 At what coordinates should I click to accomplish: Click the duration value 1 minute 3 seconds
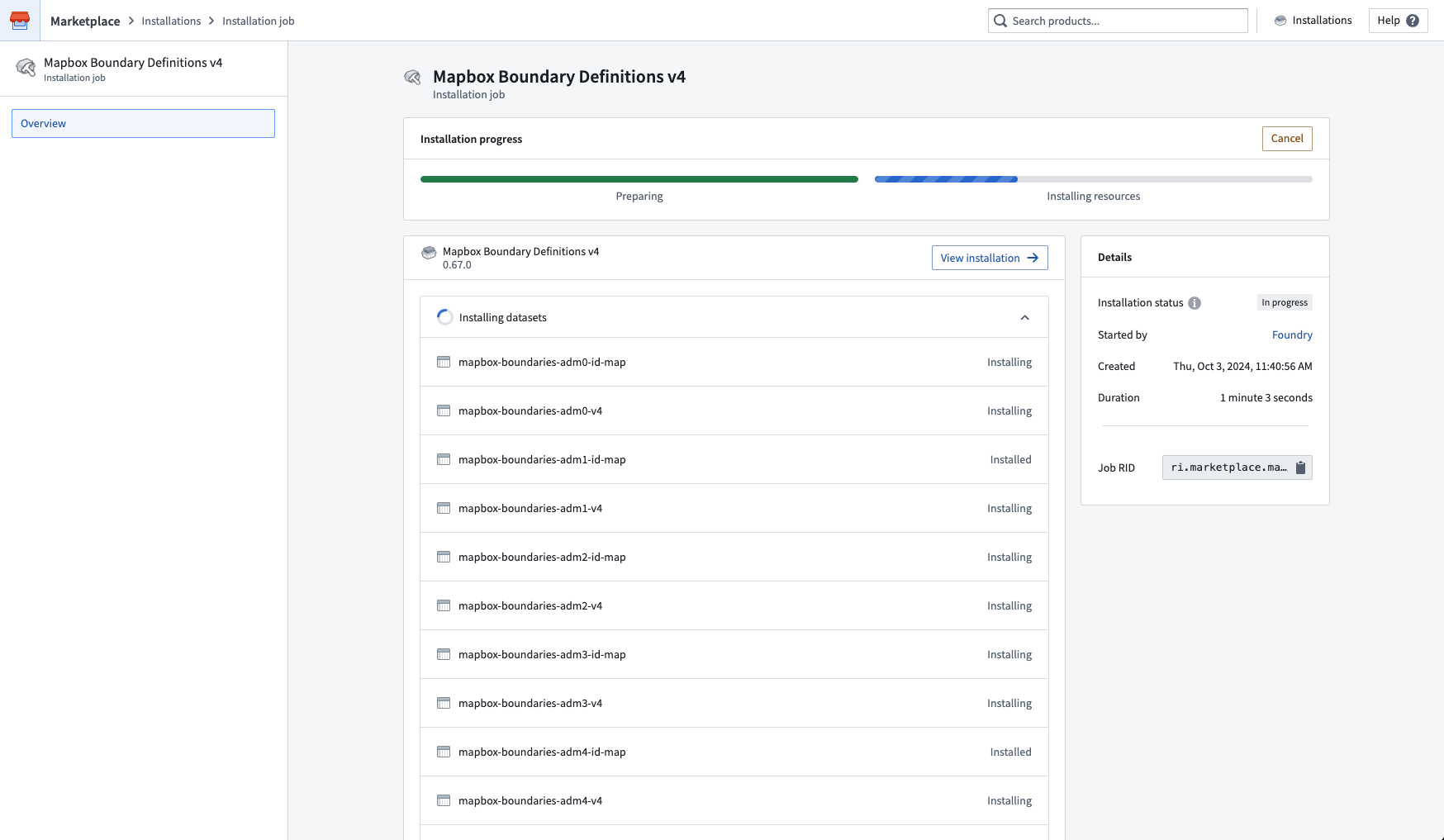1266,397
